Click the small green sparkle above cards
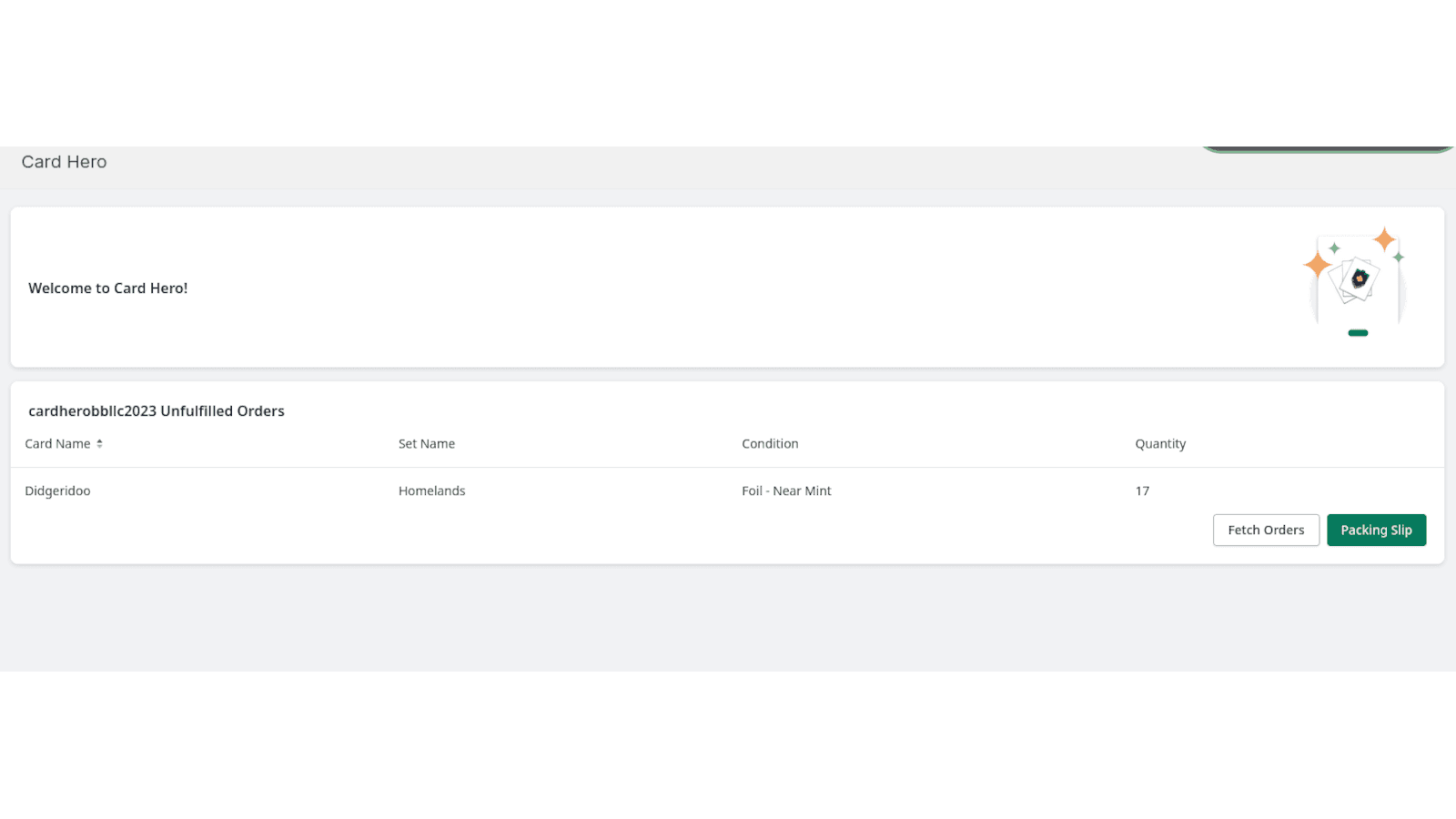This screenshot has width=1456, height=819. [x=1334, y=248]
